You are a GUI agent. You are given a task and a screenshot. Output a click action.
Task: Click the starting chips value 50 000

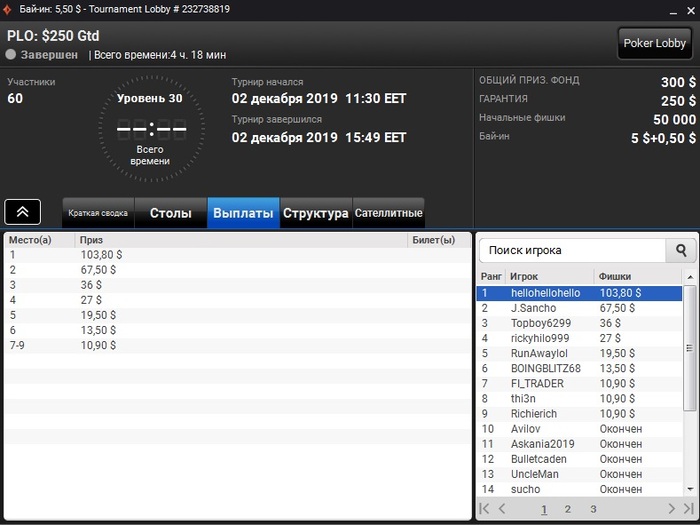pyautogui.click(x=674, y=119)
